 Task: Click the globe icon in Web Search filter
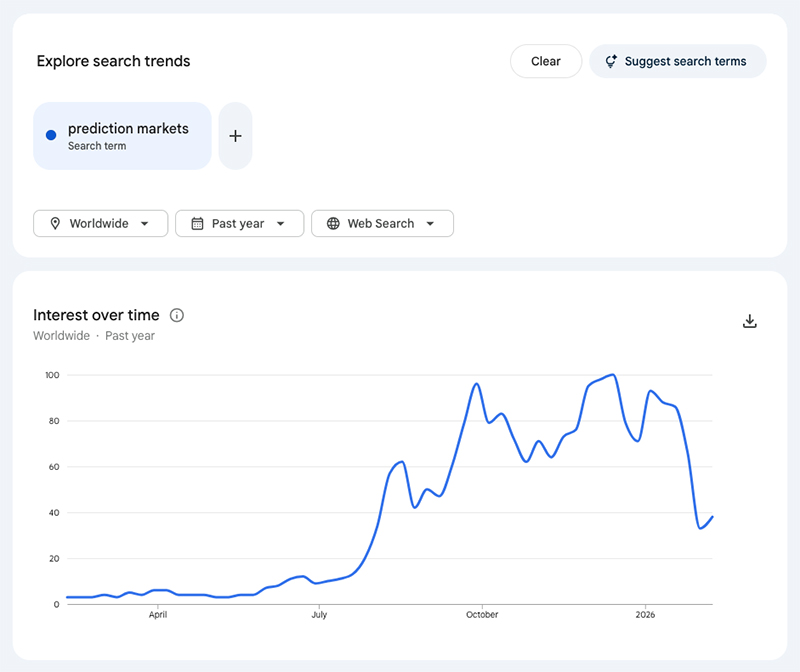(333, 223)
